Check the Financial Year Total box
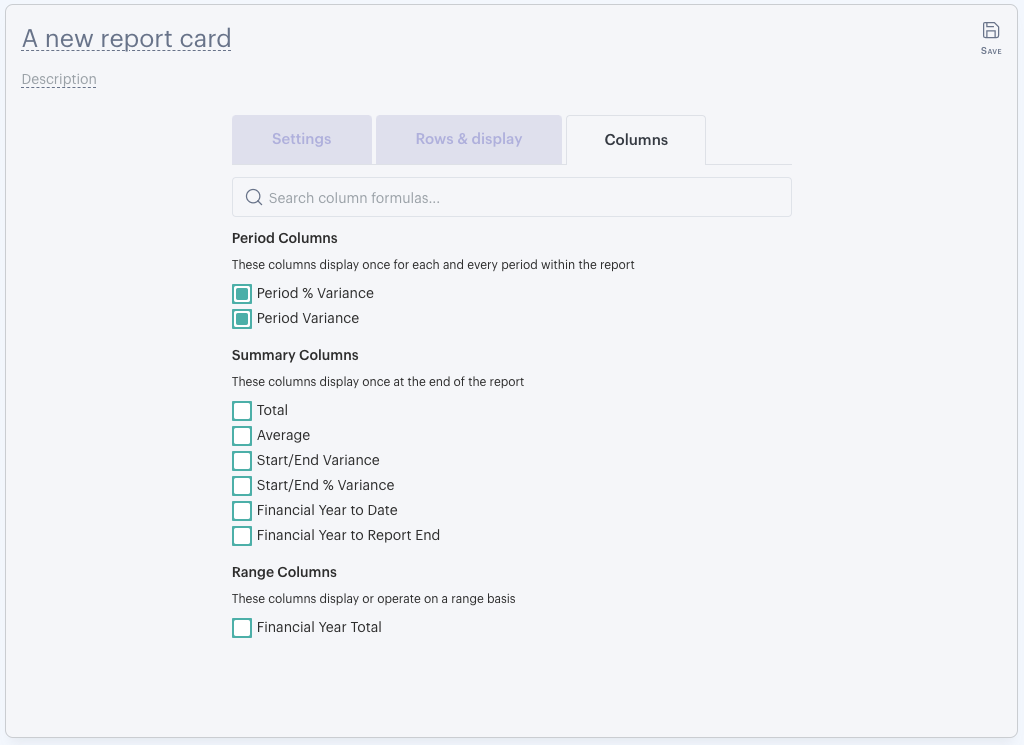1024x745 pixels. [242, 627]
